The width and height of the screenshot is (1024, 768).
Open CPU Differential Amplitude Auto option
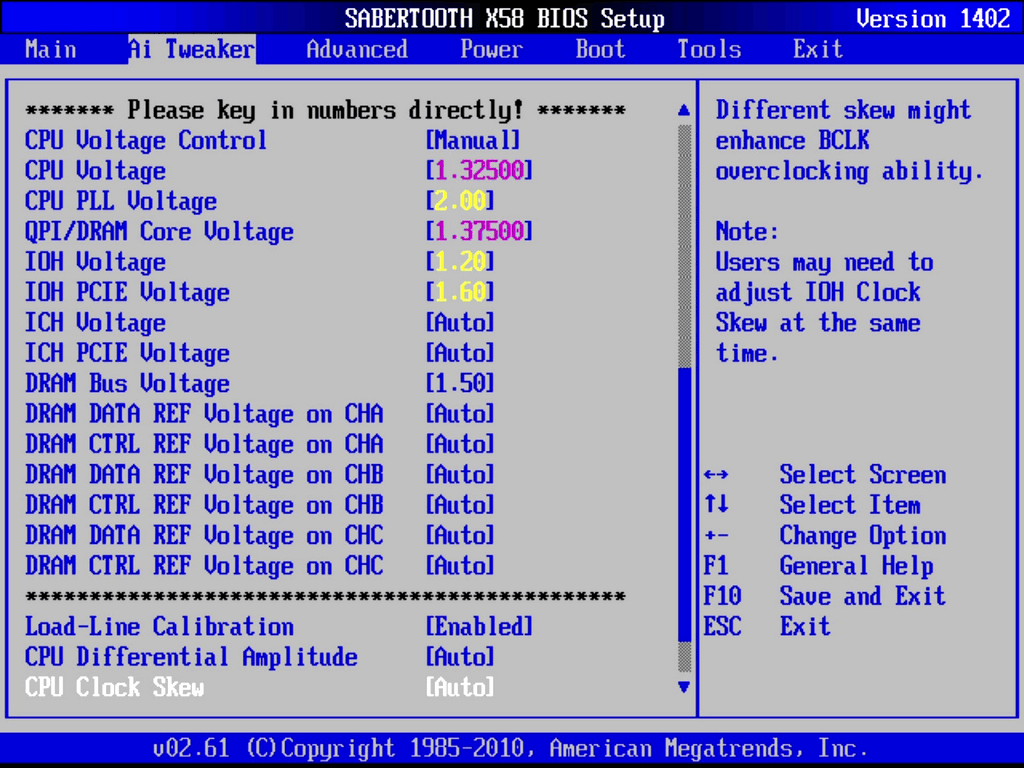tap(460, 656)
